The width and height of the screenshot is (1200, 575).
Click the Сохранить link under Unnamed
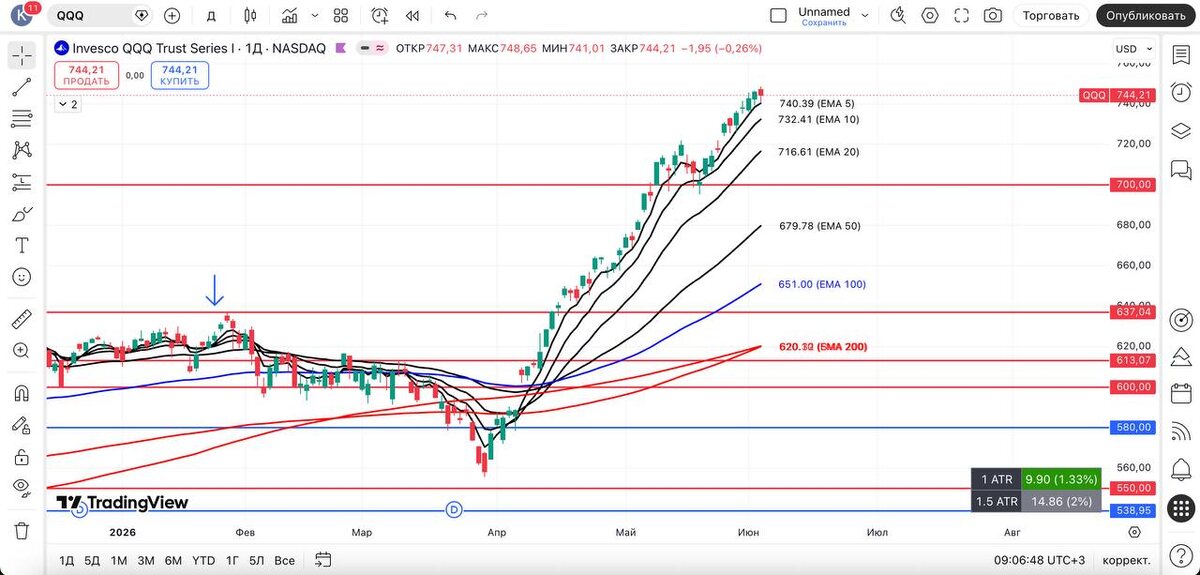(824, 22)
